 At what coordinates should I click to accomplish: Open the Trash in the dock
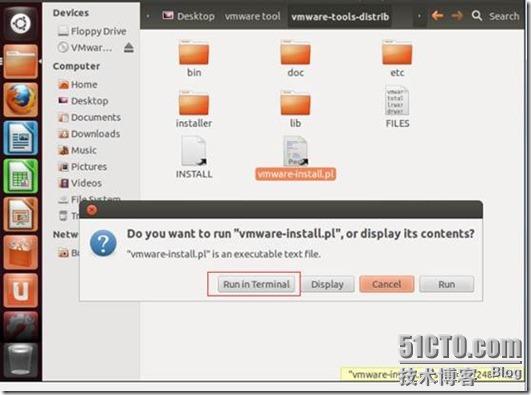tap(20, 360)
